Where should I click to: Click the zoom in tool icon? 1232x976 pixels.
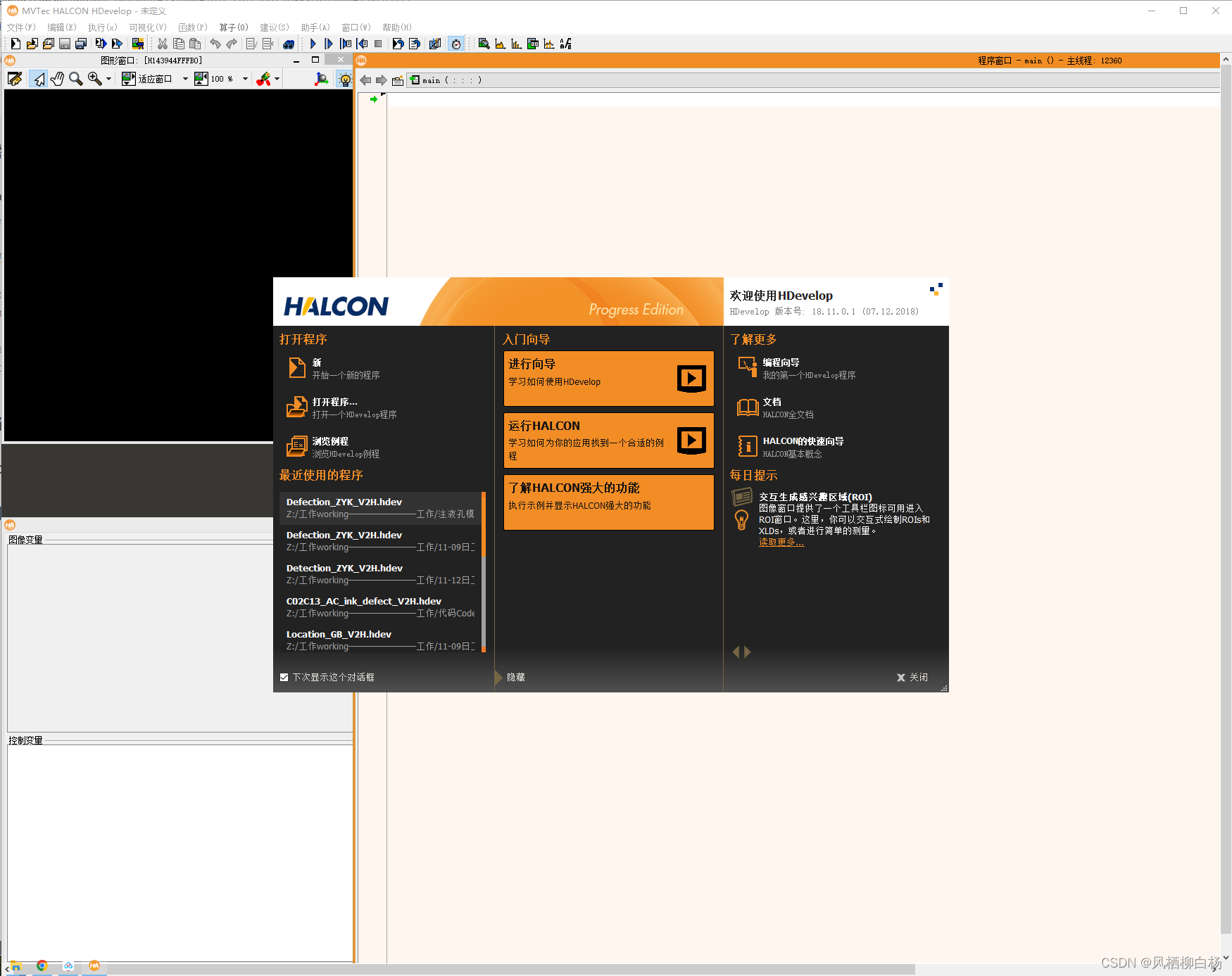[x=94, y=79]
